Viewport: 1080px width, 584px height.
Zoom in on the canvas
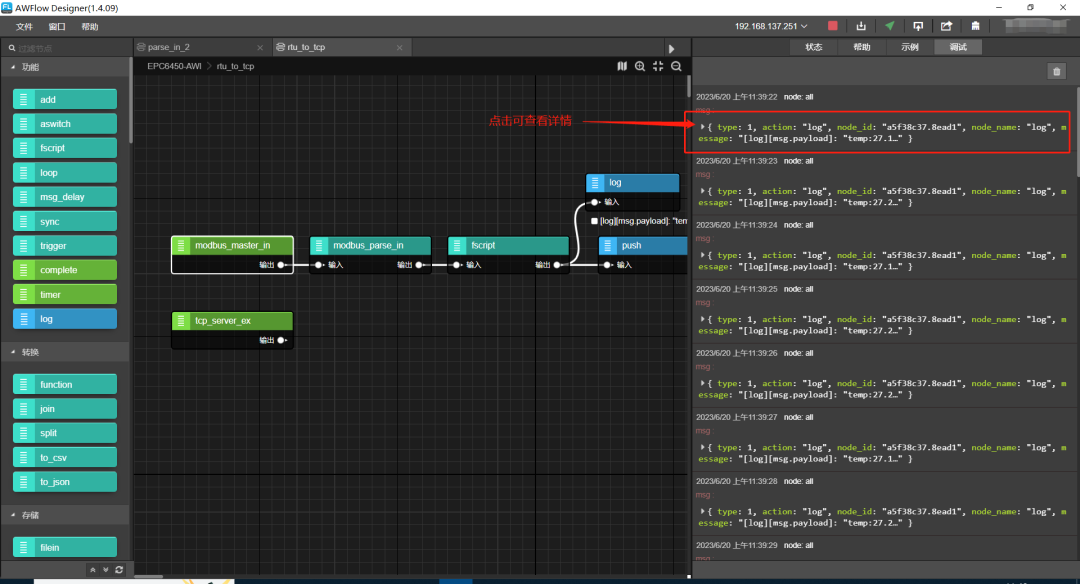pos(640,66)
